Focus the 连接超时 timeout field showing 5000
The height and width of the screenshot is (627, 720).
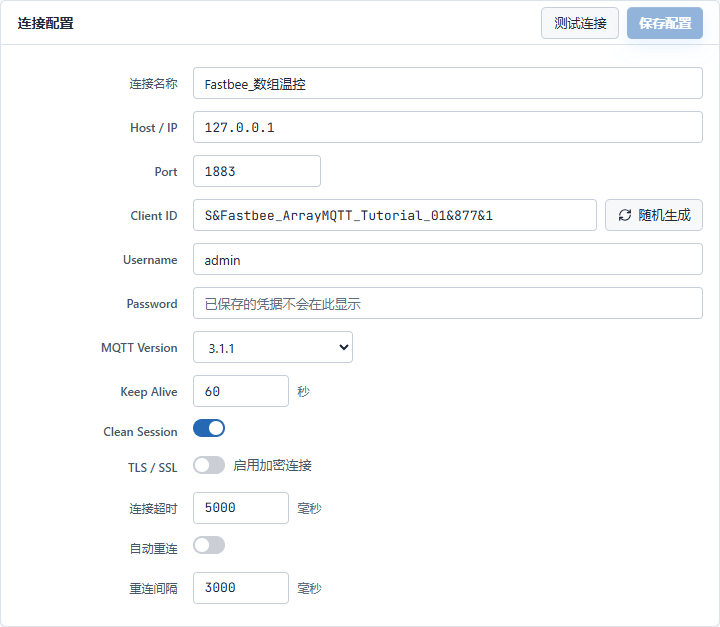(241, 508)
